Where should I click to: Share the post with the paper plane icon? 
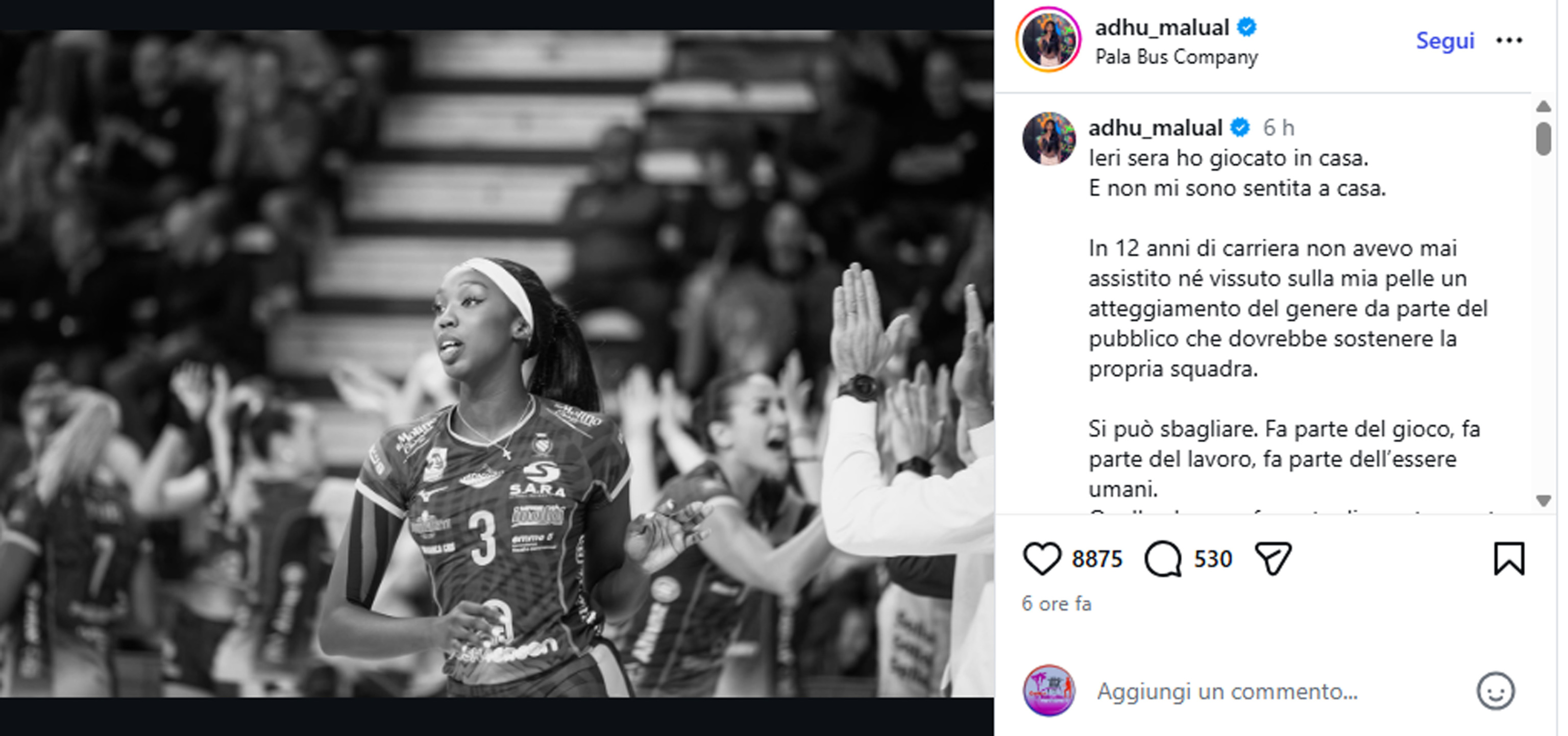[x=1273, y=558]
